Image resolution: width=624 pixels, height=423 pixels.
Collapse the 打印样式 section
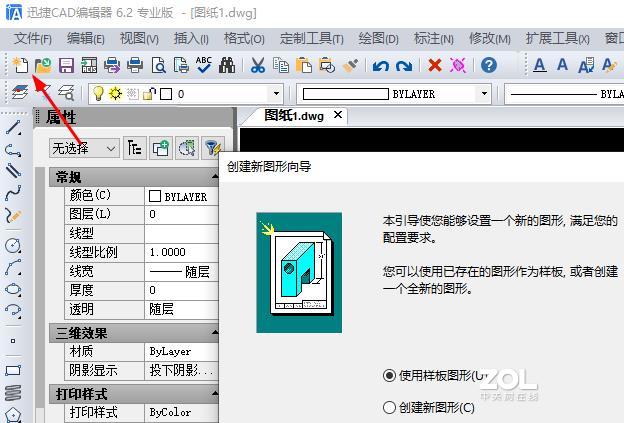[215, 394]
